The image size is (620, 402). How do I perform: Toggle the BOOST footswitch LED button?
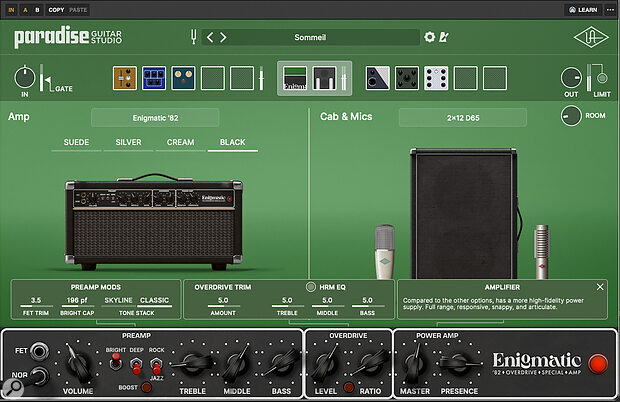click(x=146, y=387)
